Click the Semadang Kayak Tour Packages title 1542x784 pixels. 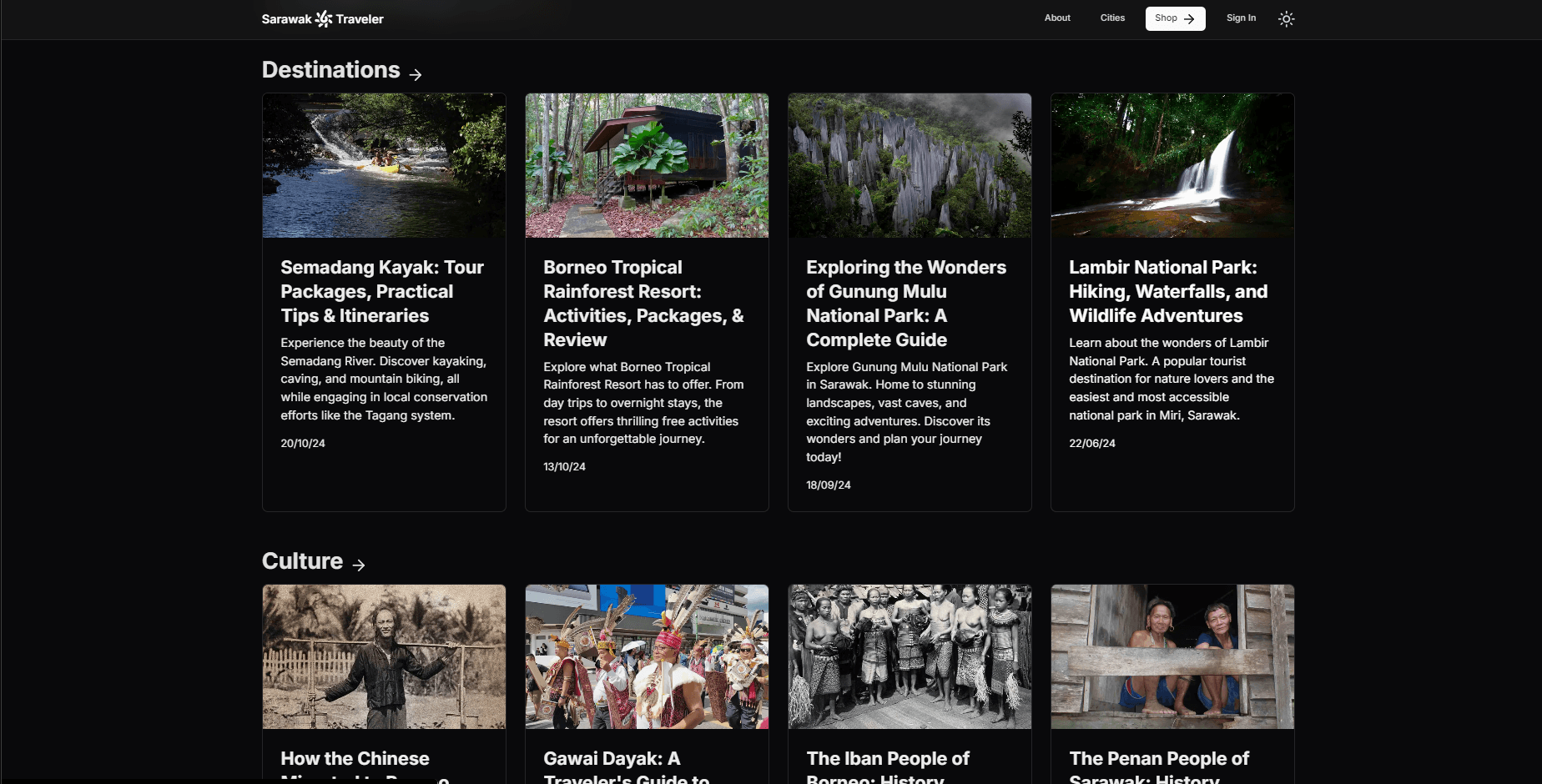381,291
